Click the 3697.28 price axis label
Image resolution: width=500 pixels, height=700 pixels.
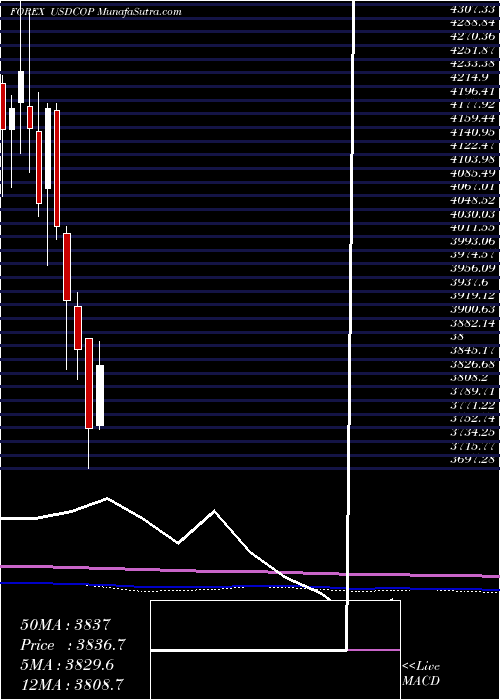click(472, 459)
